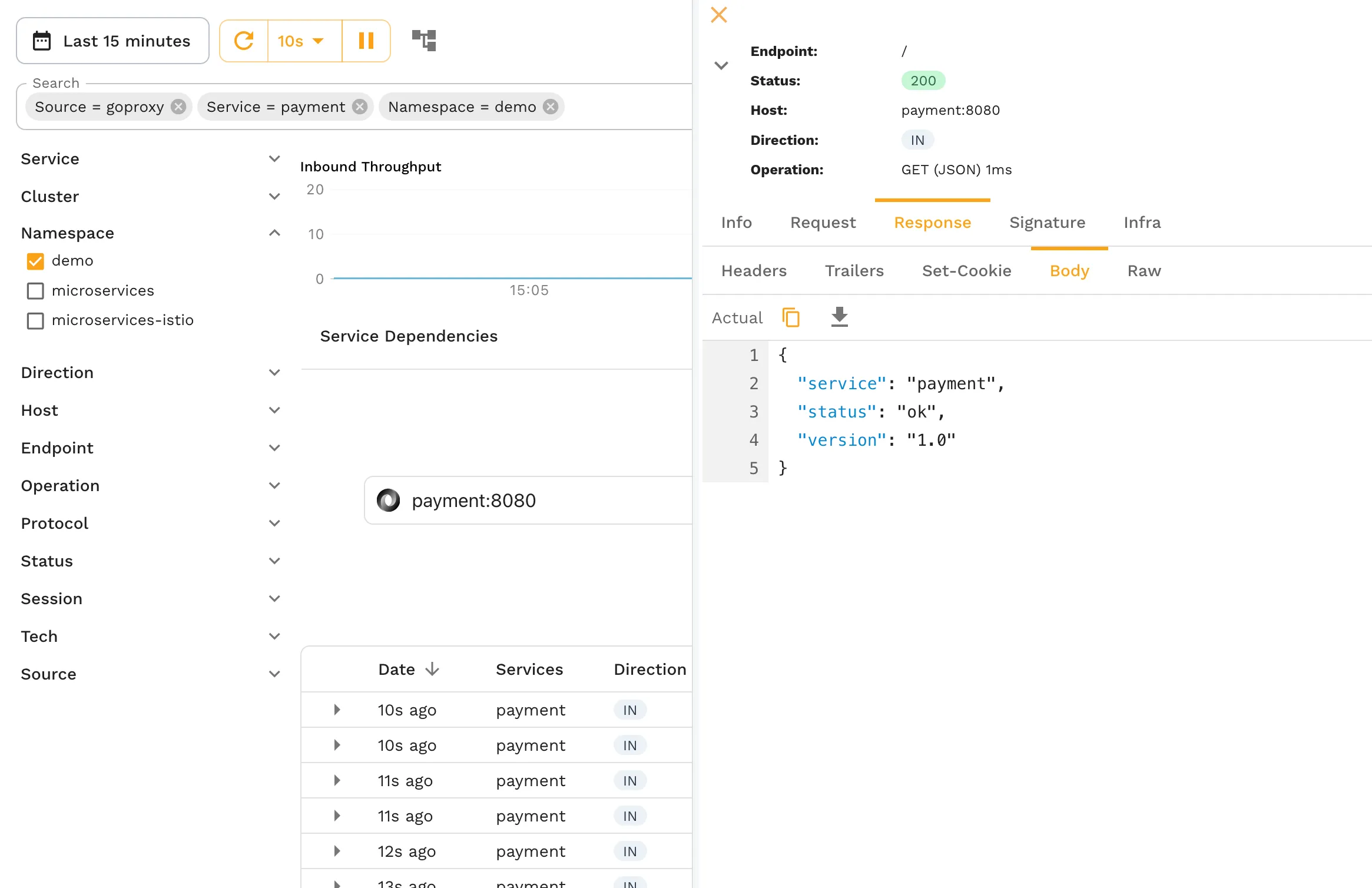Open the service map view icon
Viewport: 1372px width, 888px height.
[424, 40]
